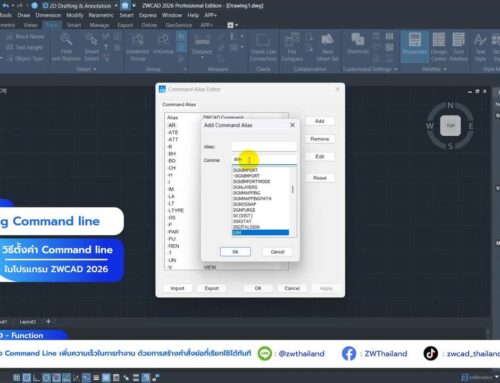
Task: Open the Draw menu
Action: 24,15
